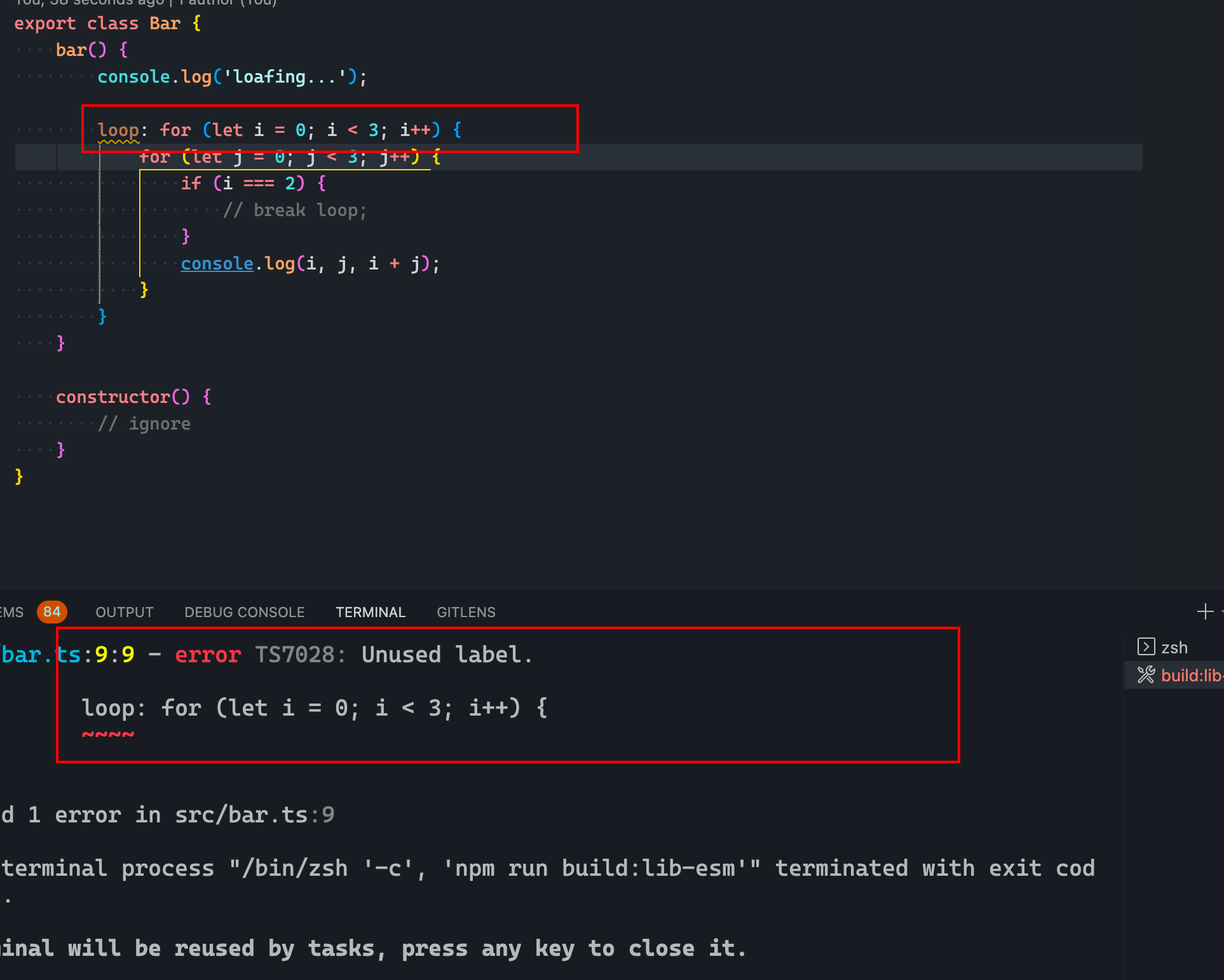
Task: Click the orange 84 problems badge
Action: click(51, 612)
